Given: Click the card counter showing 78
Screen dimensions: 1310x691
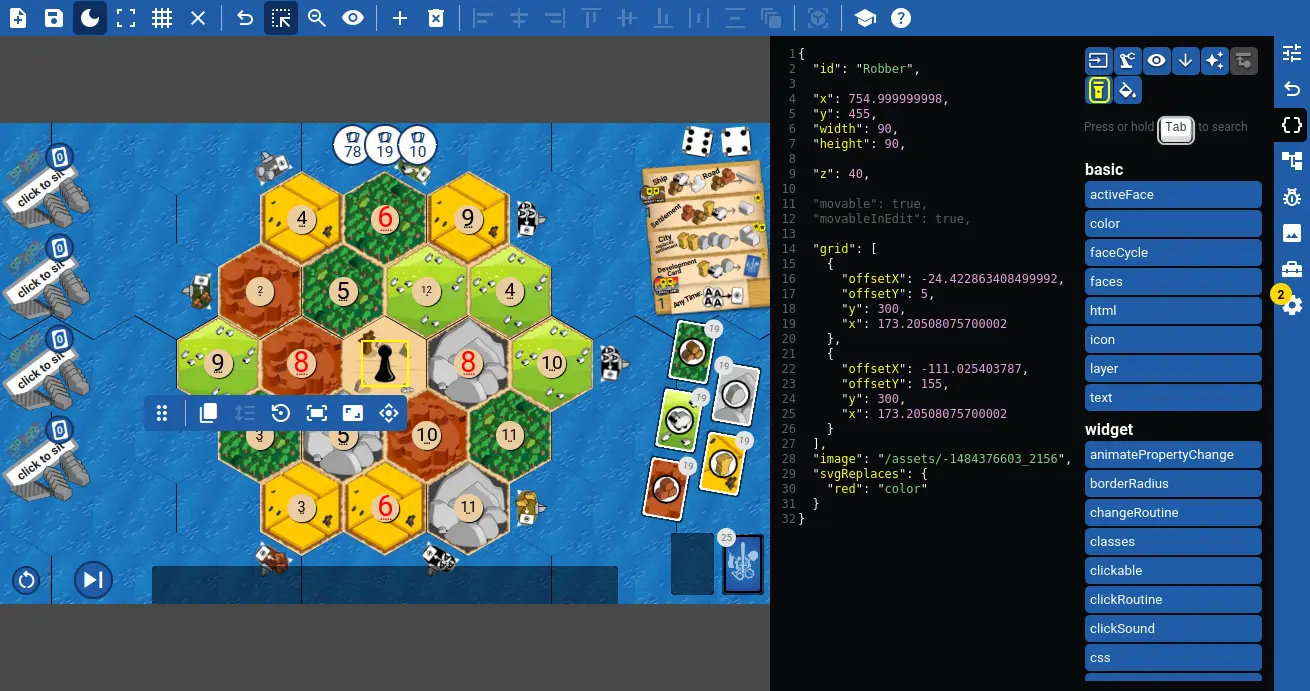Looking at the screenshot, I should [x=353, y=145].
